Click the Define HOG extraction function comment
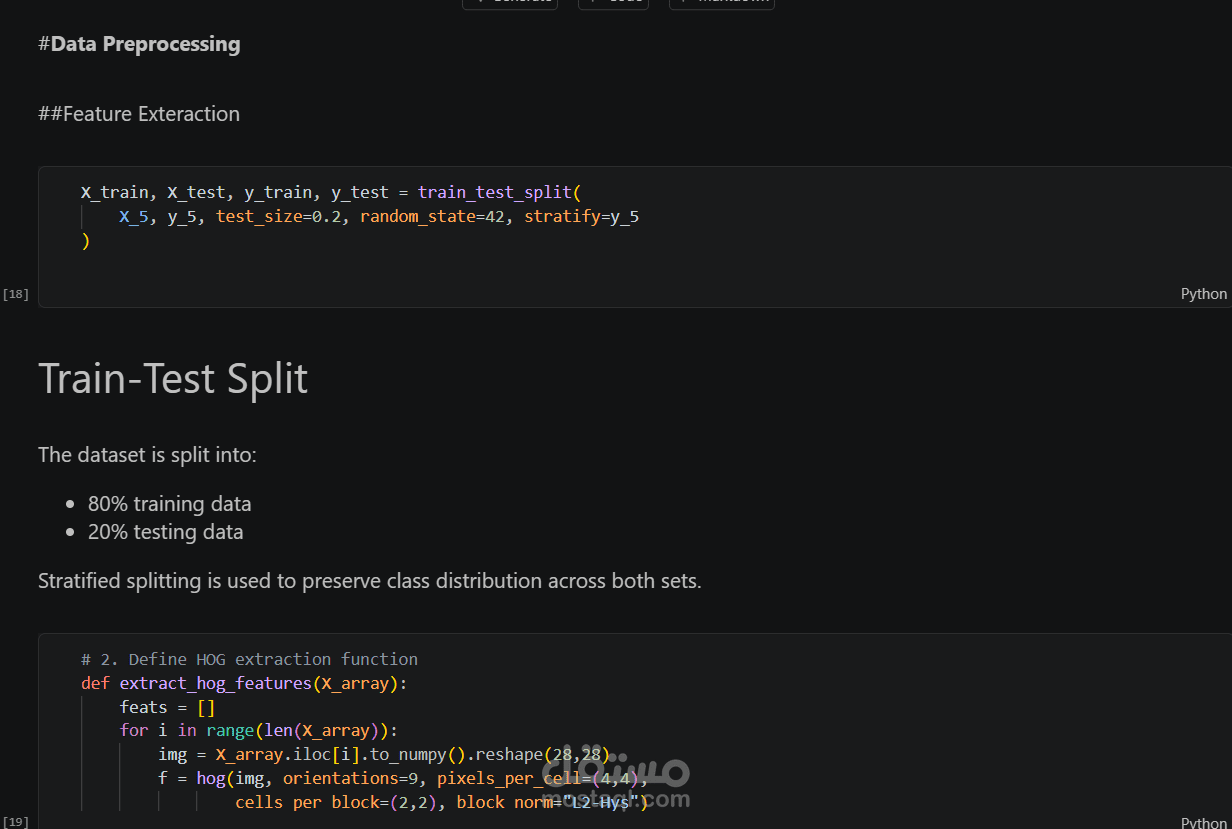 tap(249, 659)
